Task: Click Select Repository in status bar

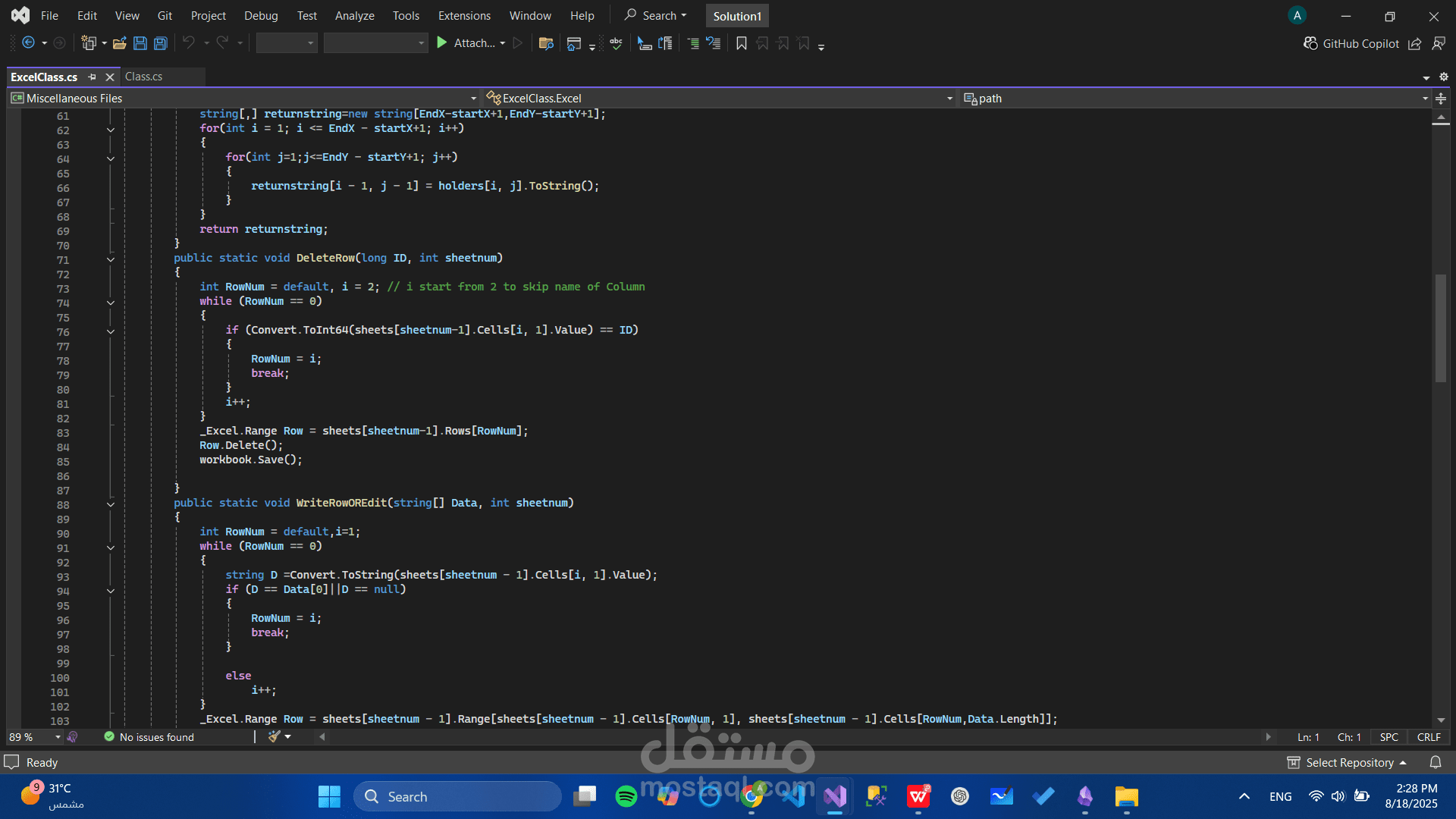Action: (x=1349, y=762)
